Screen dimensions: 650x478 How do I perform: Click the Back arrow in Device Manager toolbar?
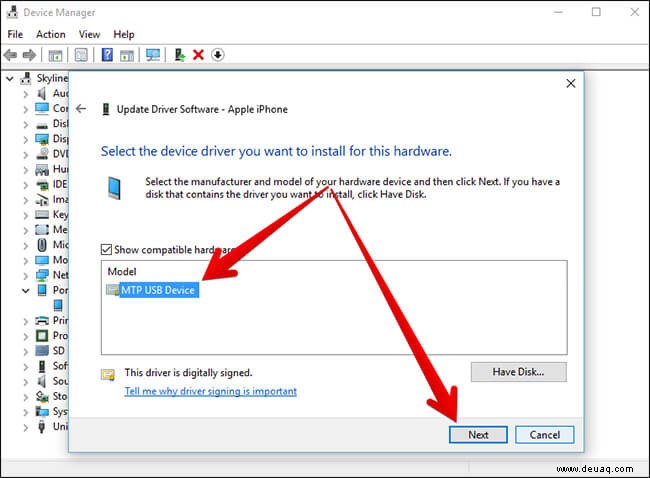[x=10, y=55]
